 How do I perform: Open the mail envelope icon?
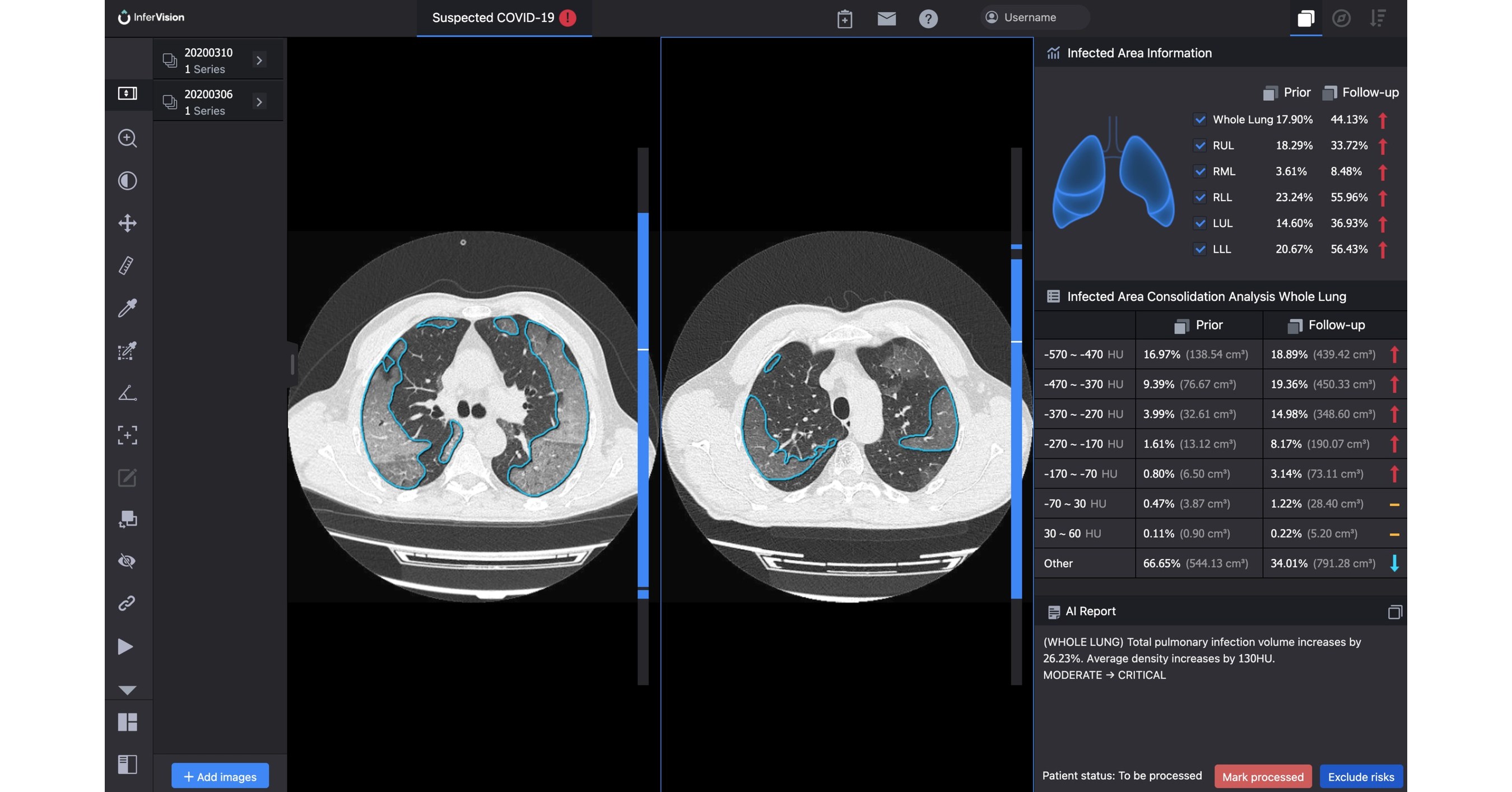886,19
